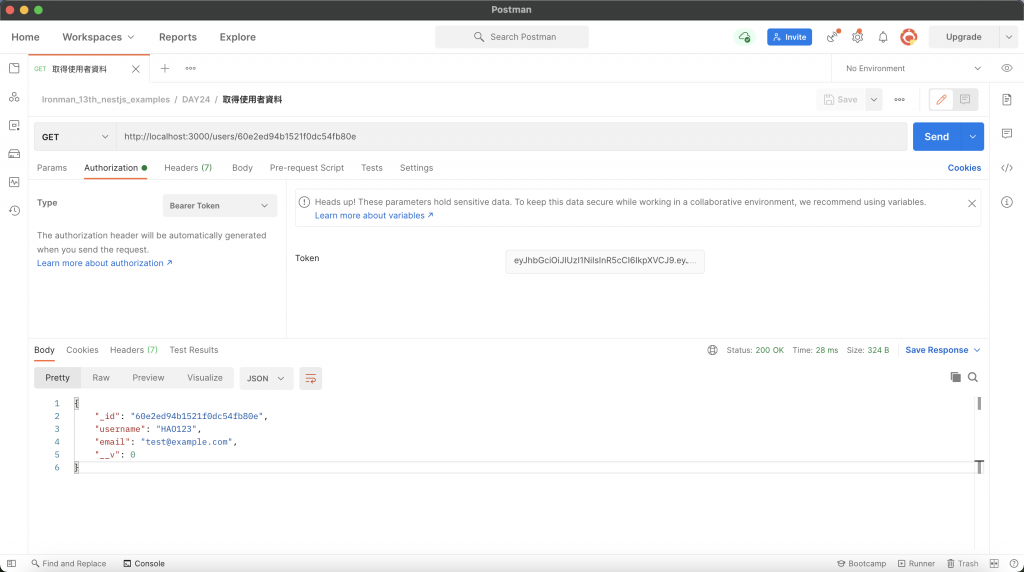The image size is (1024, 572).
Task: Open the notifications bell icon
Action: coord(883,37)
